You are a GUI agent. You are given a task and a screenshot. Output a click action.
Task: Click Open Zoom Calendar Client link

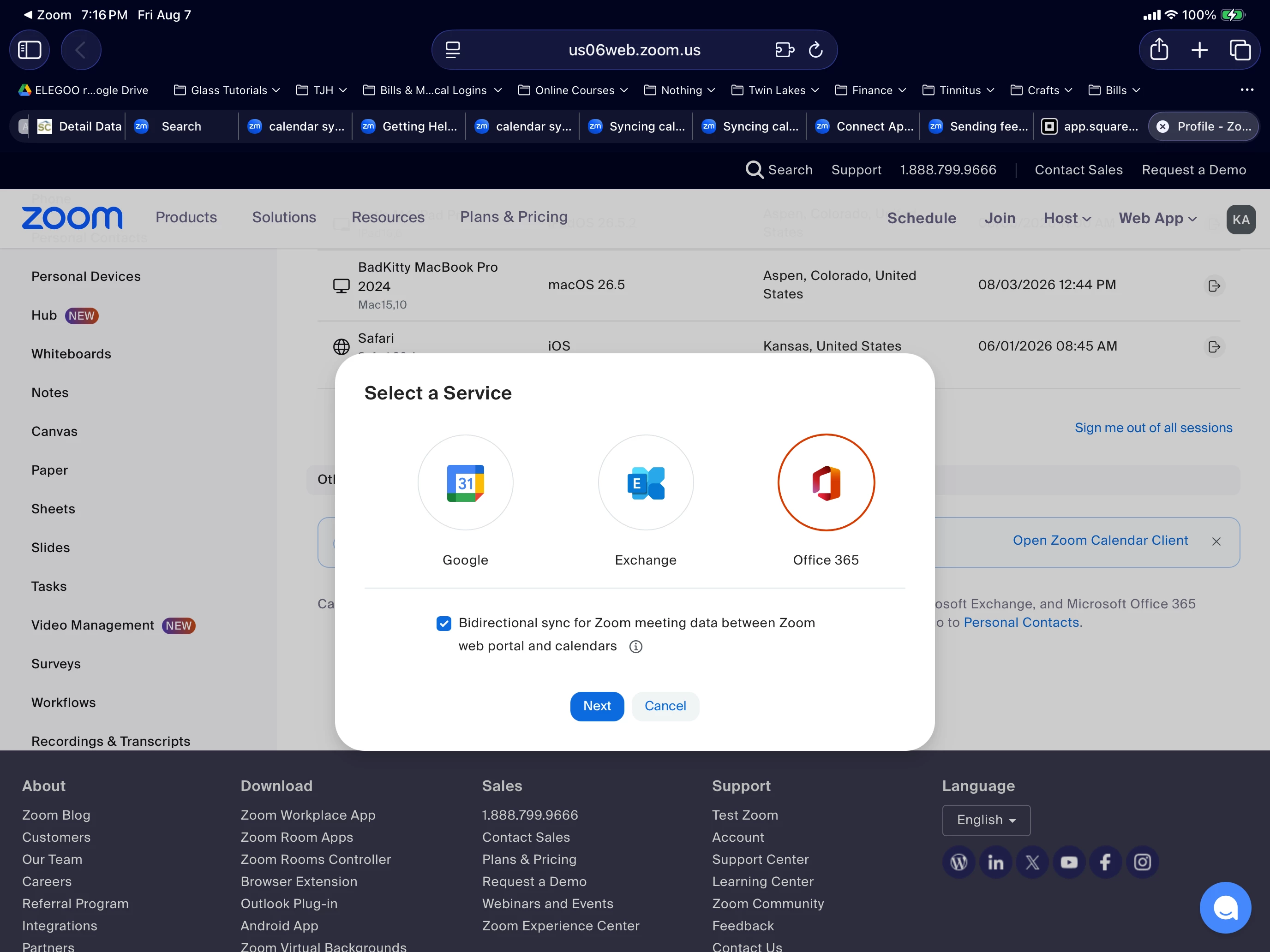(x=1100, y=541)
